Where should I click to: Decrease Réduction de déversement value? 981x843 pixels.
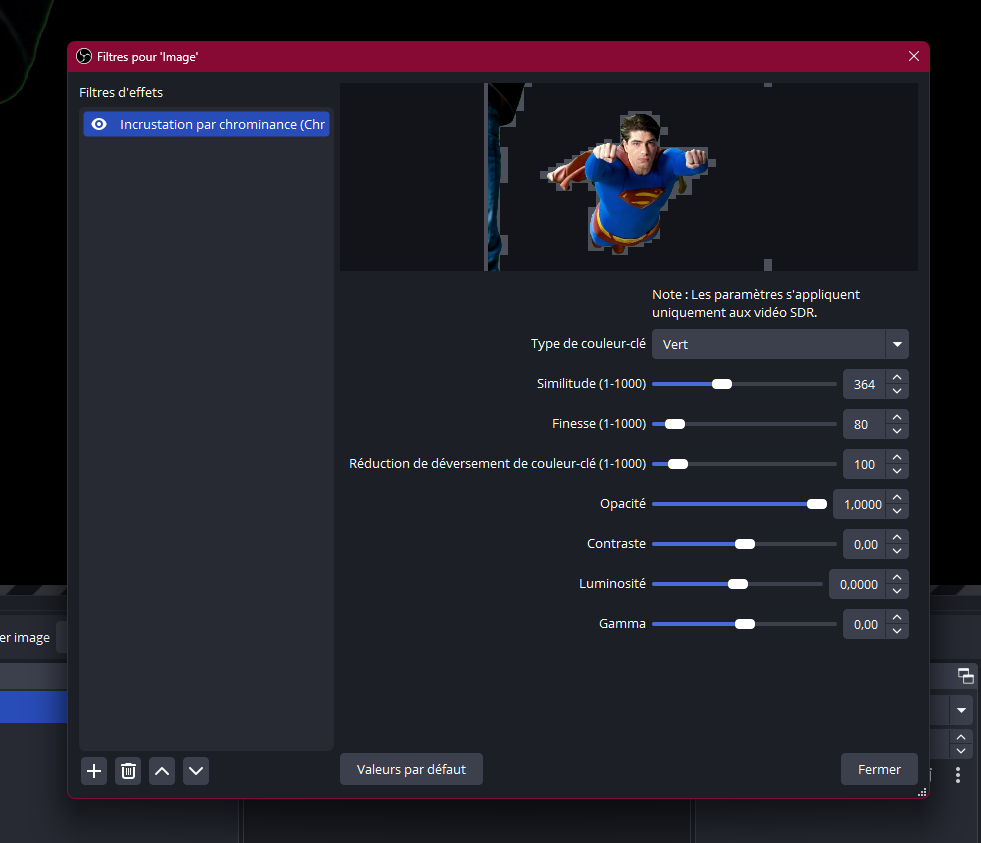tap(897, 471)
